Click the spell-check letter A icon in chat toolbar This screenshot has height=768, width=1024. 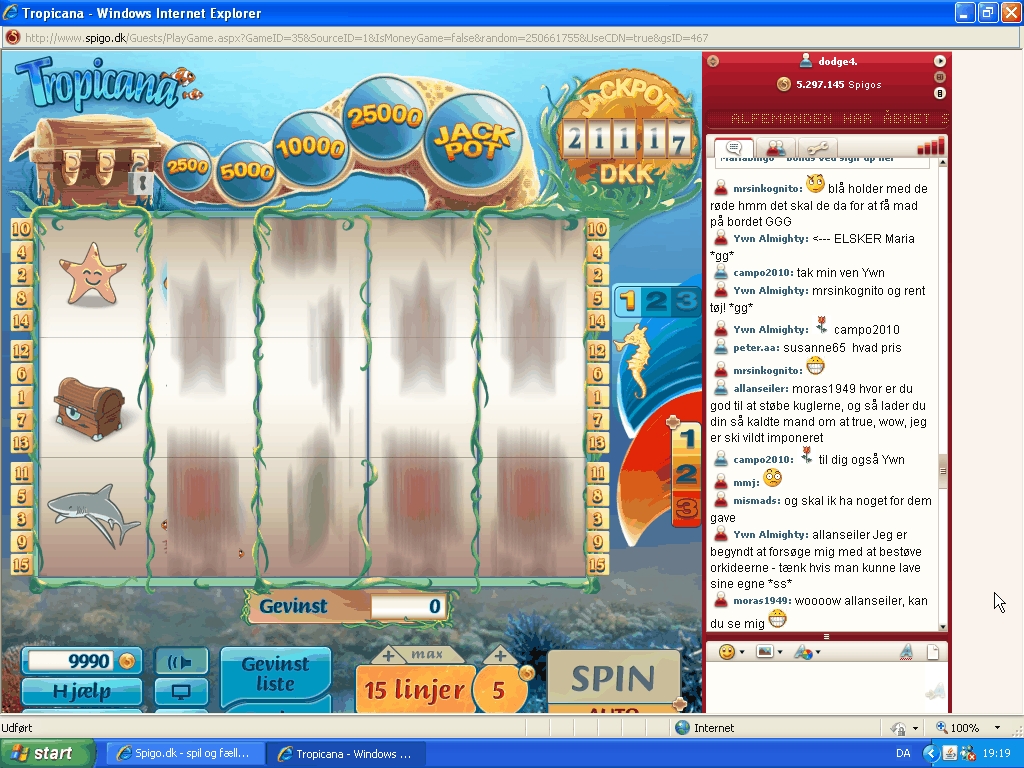[905, 652]
